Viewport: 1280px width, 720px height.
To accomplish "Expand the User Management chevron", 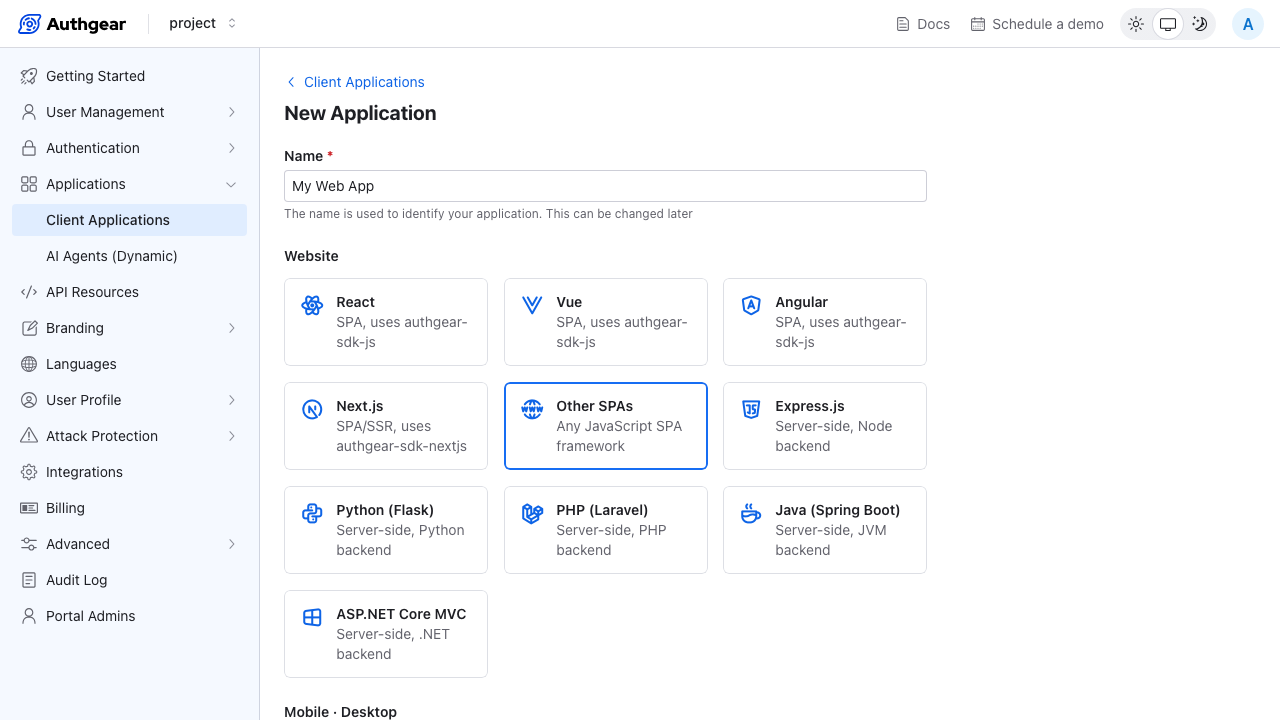I will 231,112.
